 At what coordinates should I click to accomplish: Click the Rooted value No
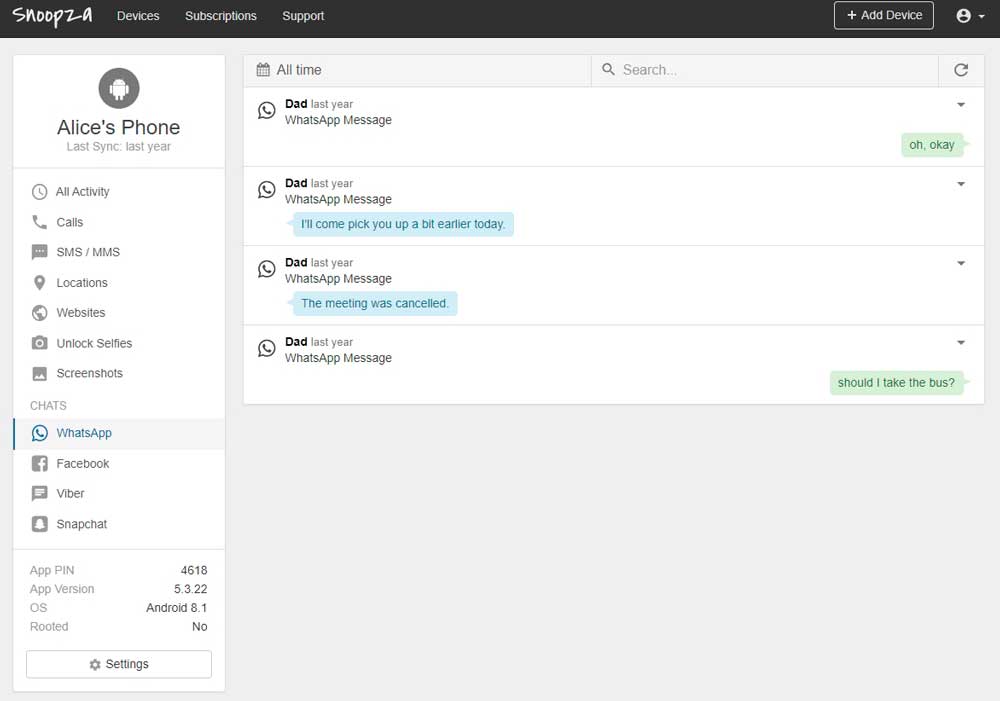pyautogui.click(x=200, y=626)
